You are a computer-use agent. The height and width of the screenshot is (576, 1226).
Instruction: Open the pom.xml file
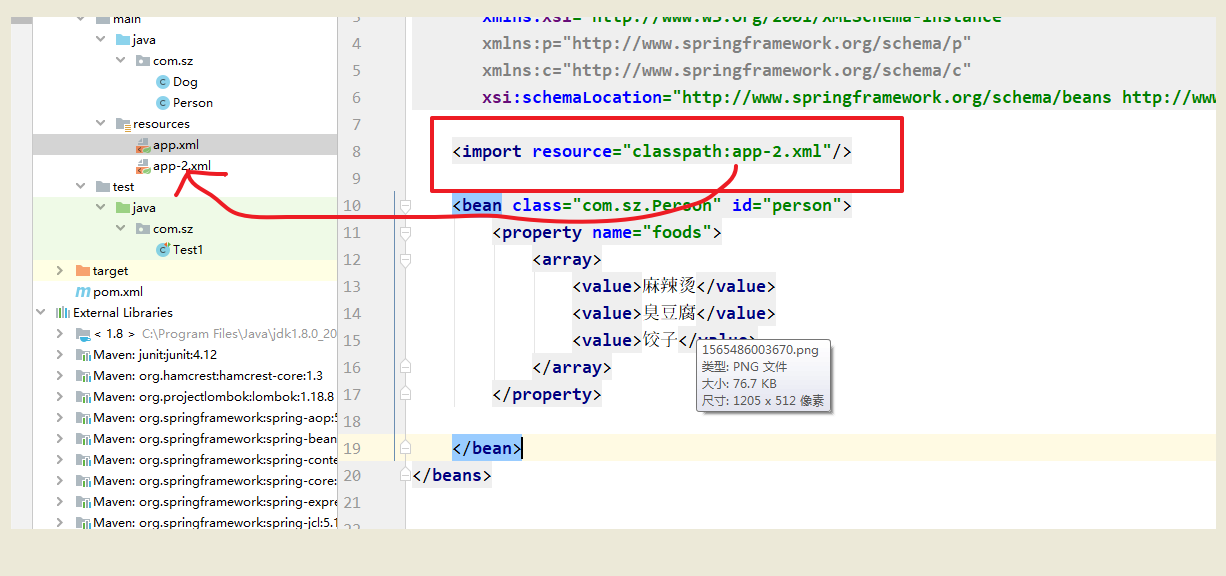[118, 292]
